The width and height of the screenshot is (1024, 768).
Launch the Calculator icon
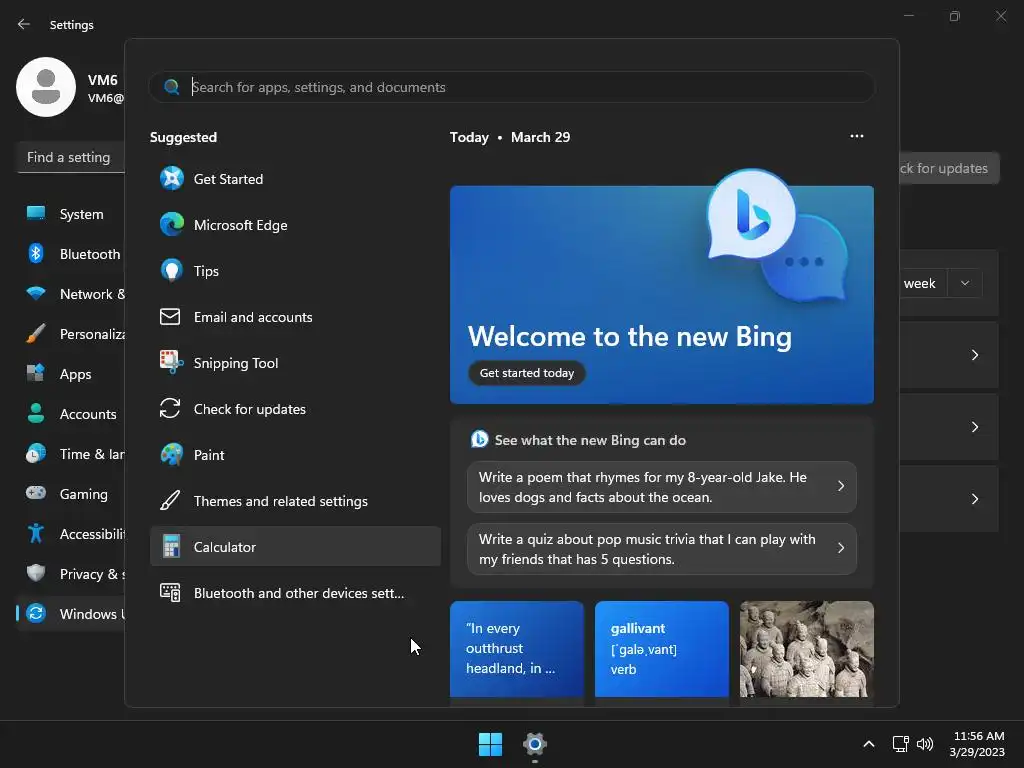click(x=171, y=547)
